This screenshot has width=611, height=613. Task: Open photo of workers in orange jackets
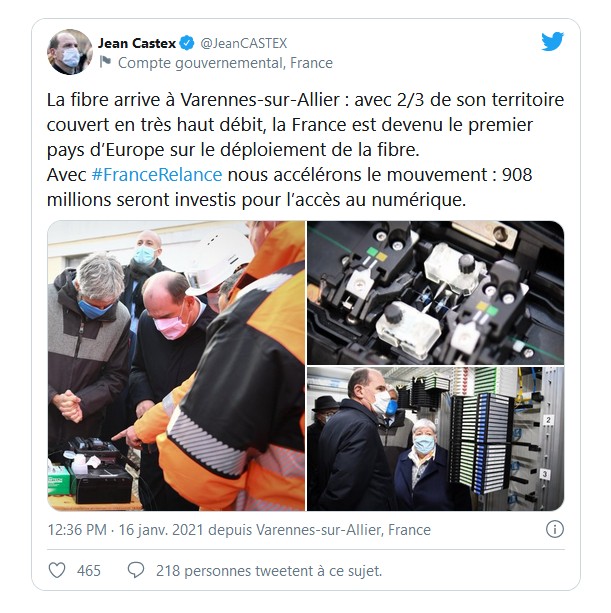176,366
